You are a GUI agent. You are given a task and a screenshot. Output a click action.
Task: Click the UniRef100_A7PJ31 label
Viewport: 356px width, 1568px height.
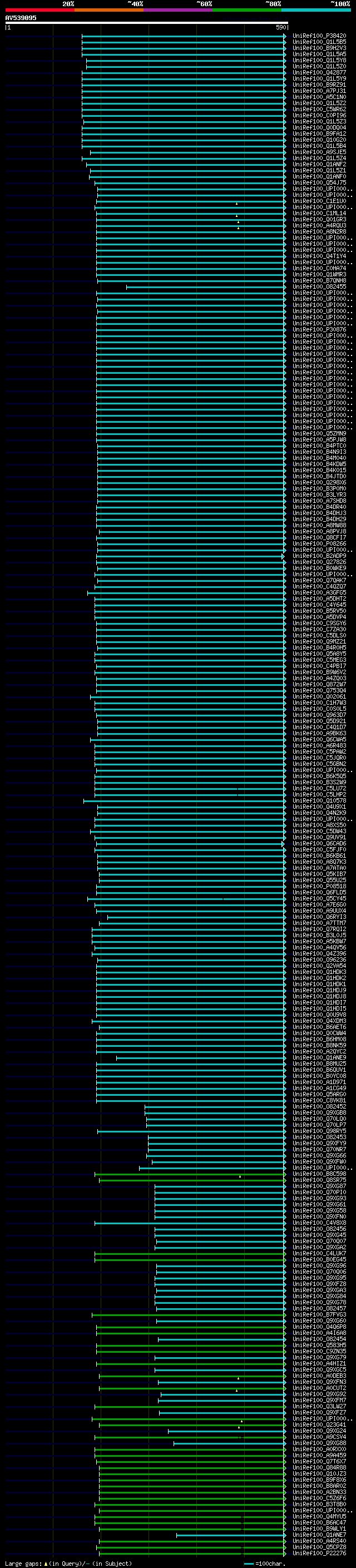coord(319,91)
